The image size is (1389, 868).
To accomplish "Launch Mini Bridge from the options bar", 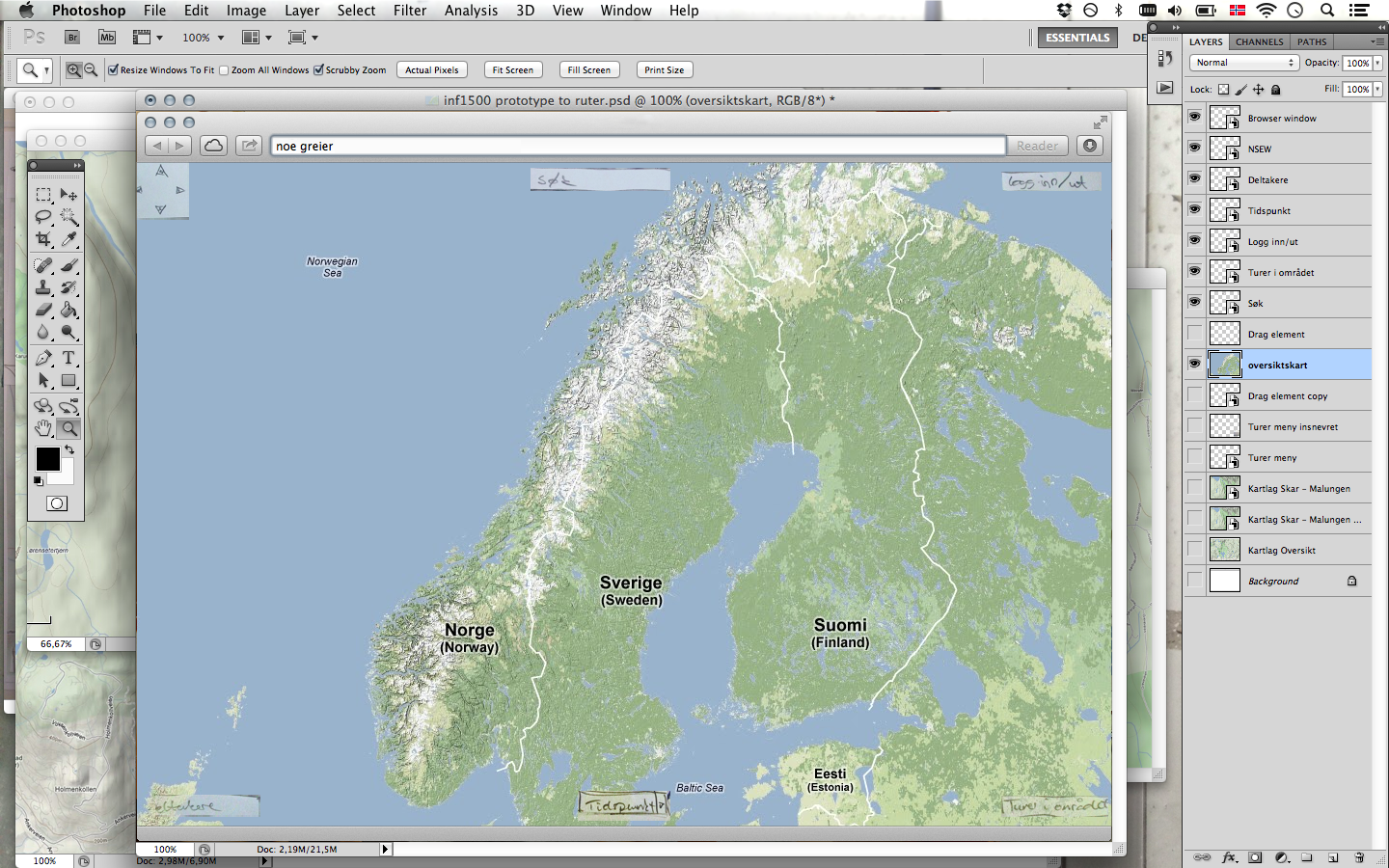I will click(x=107, y=38).
